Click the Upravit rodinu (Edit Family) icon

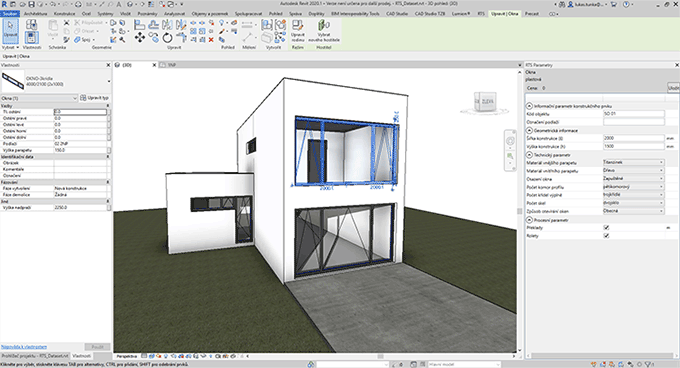point(298,31)
